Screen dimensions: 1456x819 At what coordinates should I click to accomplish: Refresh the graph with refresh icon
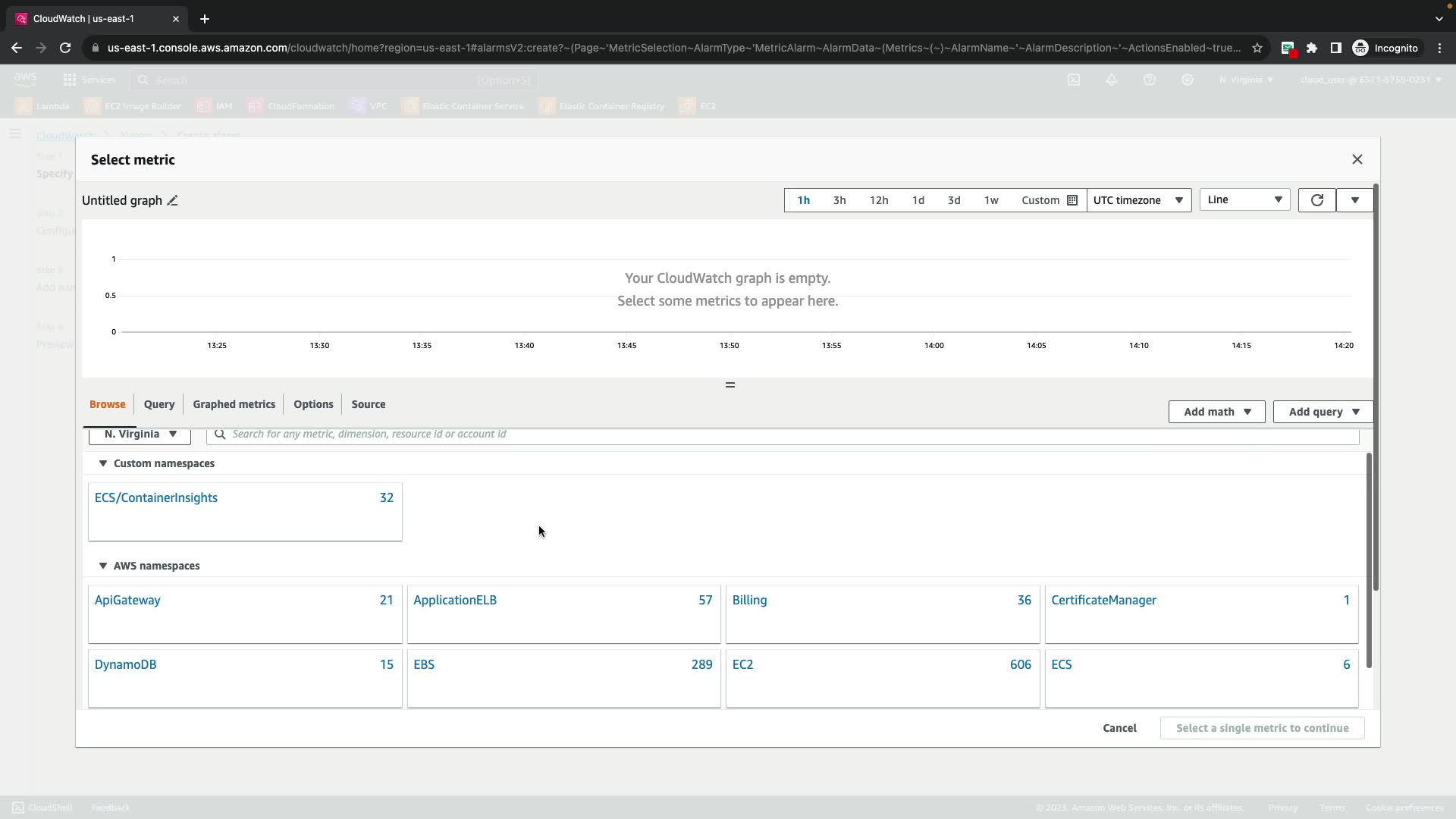1317,200
